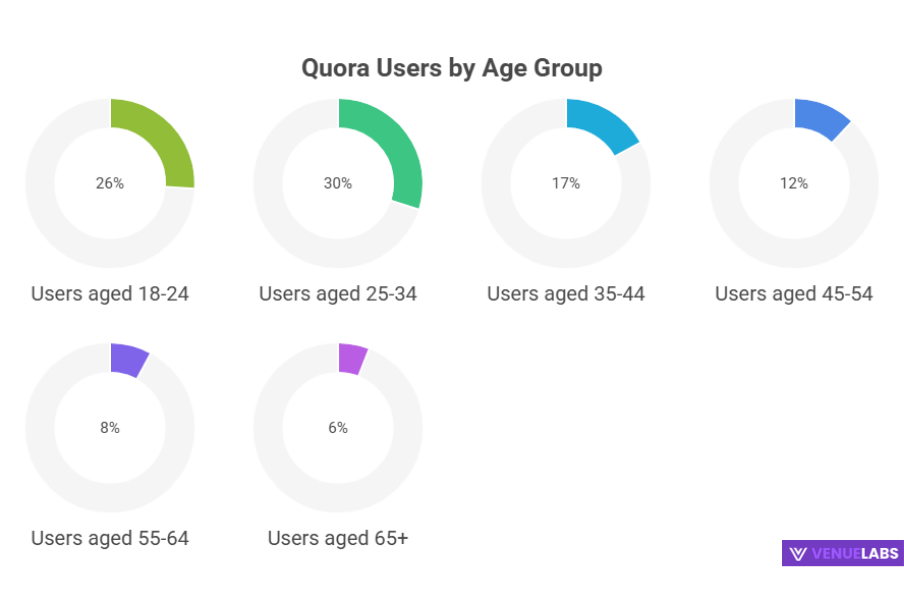Select the blue 12% arc segment
The height and width of the screenshot is (600, 904).
coord(825,119)
